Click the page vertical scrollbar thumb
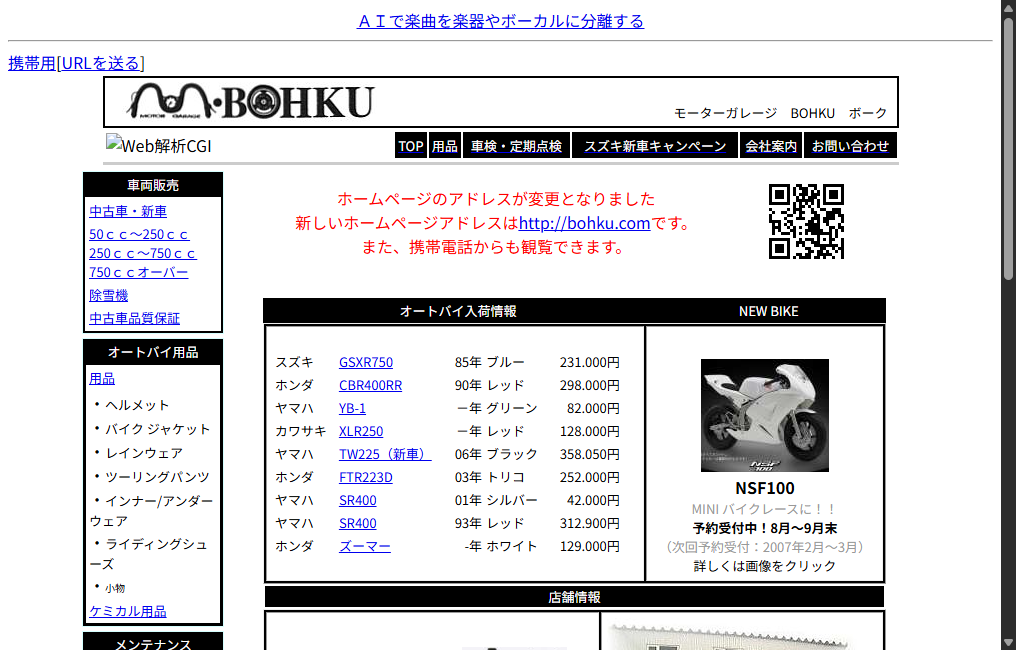Image resolution: width=1016 pixels, height=650 pixels. [x=1008, y=149]
